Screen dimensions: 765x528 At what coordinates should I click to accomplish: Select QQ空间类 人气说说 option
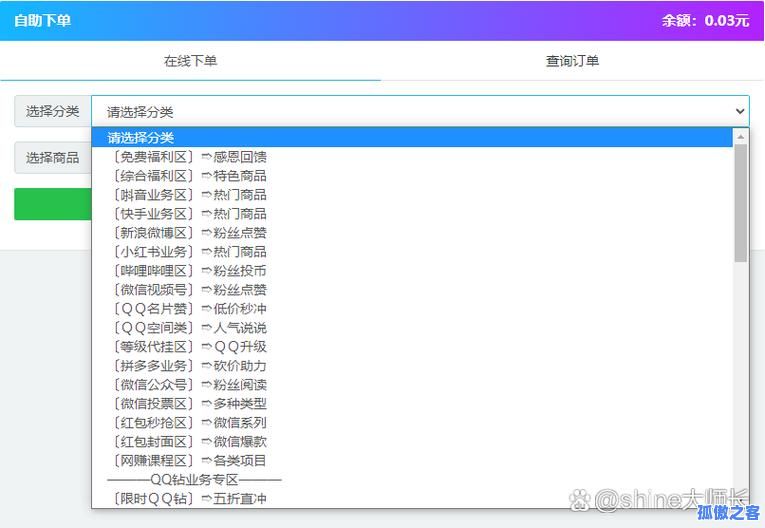pyautogui.click(x=412, y=328)
